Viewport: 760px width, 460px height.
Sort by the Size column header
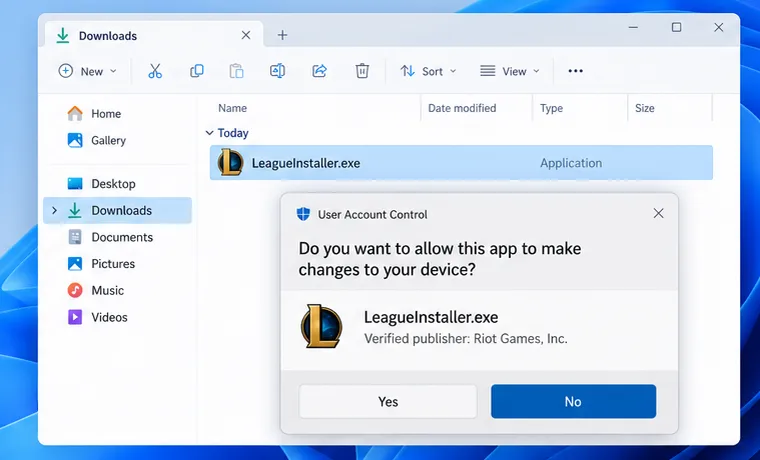(x=645, y=108)
